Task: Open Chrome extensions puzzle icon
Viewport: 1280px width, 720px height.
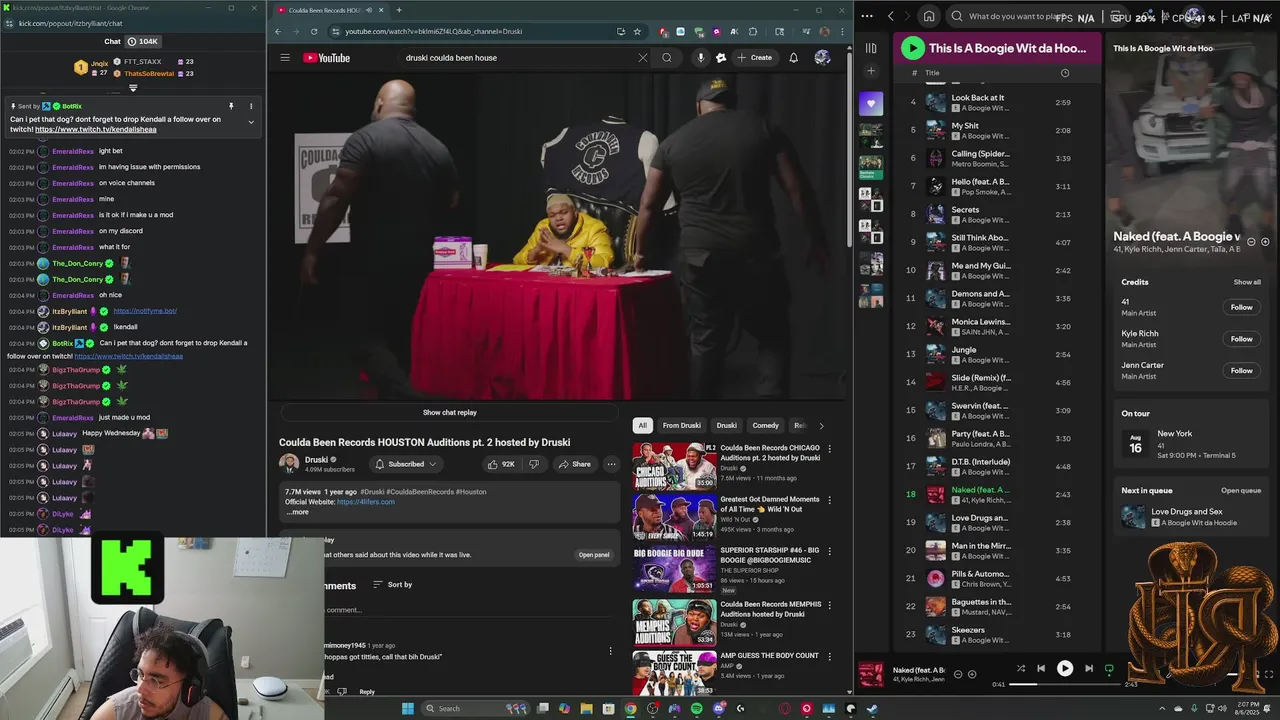Action: coord(753,31)
